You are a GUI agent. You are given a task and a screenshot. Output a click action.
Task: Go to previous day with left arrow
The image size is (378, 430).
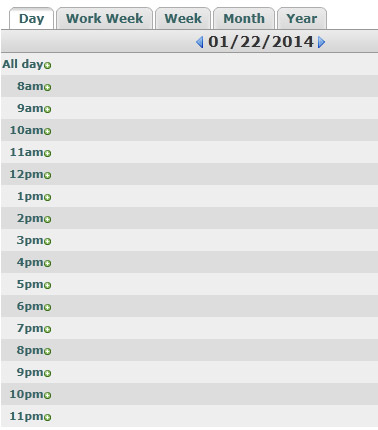[x=200, y=42]
